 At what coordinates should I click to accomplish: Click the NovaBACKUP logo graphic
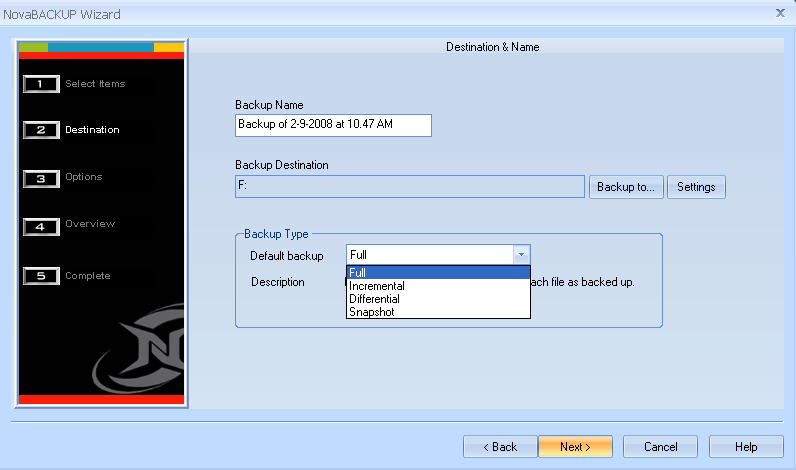point(138,348)
